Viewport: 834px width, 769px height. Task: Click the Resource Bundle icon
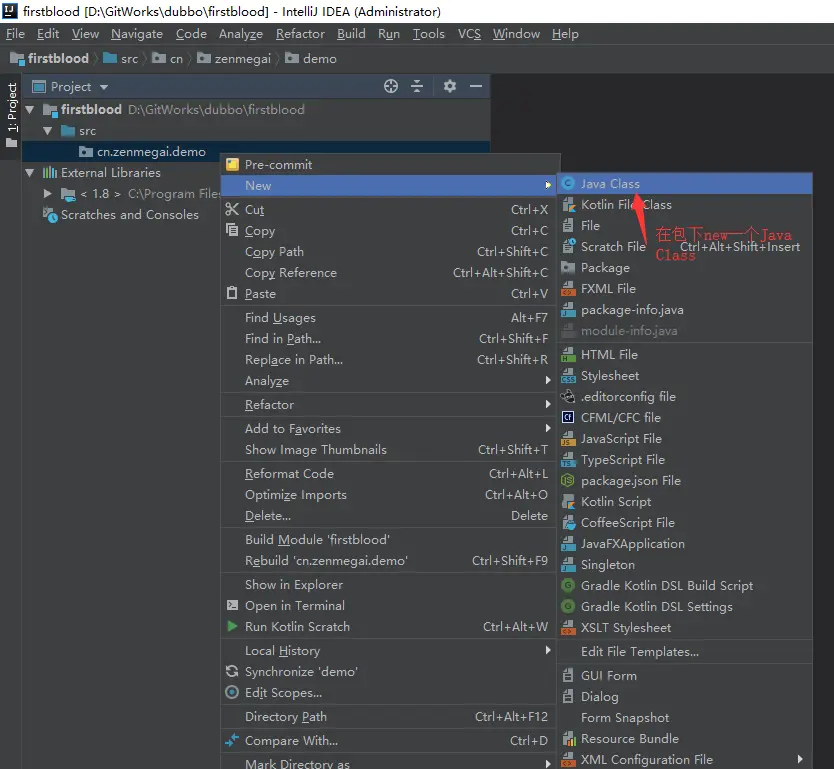[568, 739]
